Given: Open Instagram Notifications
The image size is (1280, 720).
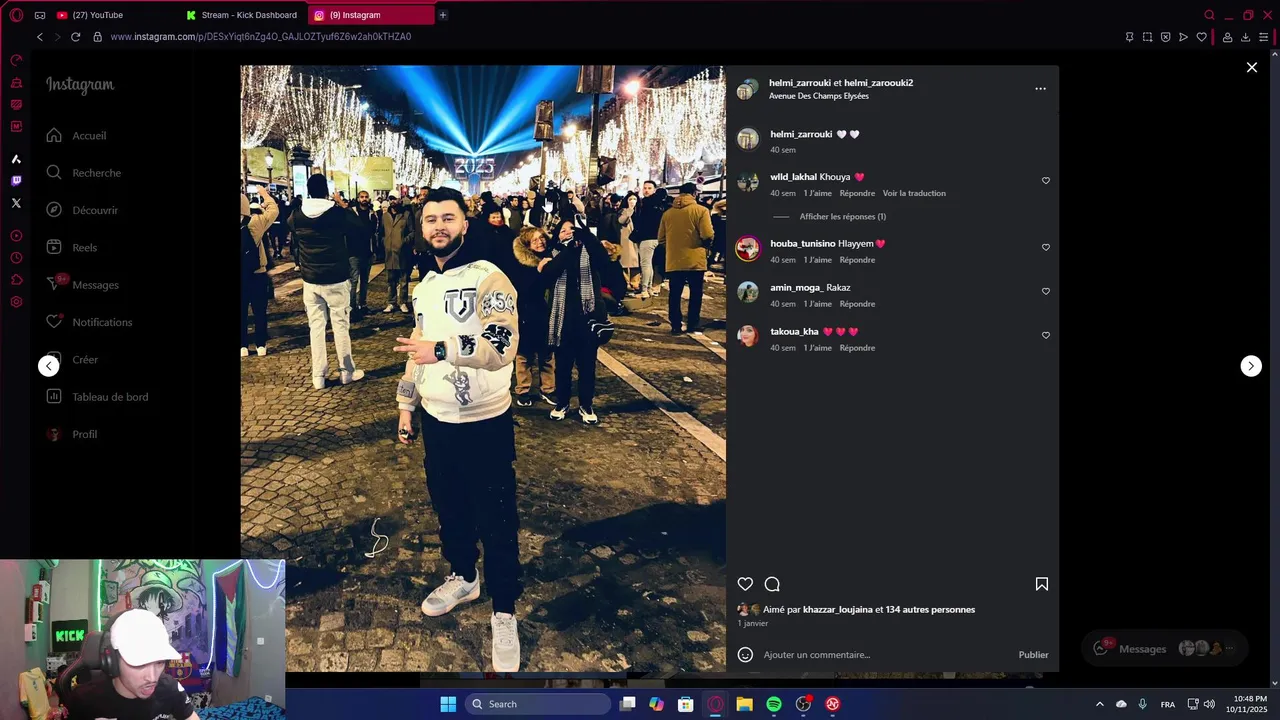Looking at the screenshot, I should (89, 322).
